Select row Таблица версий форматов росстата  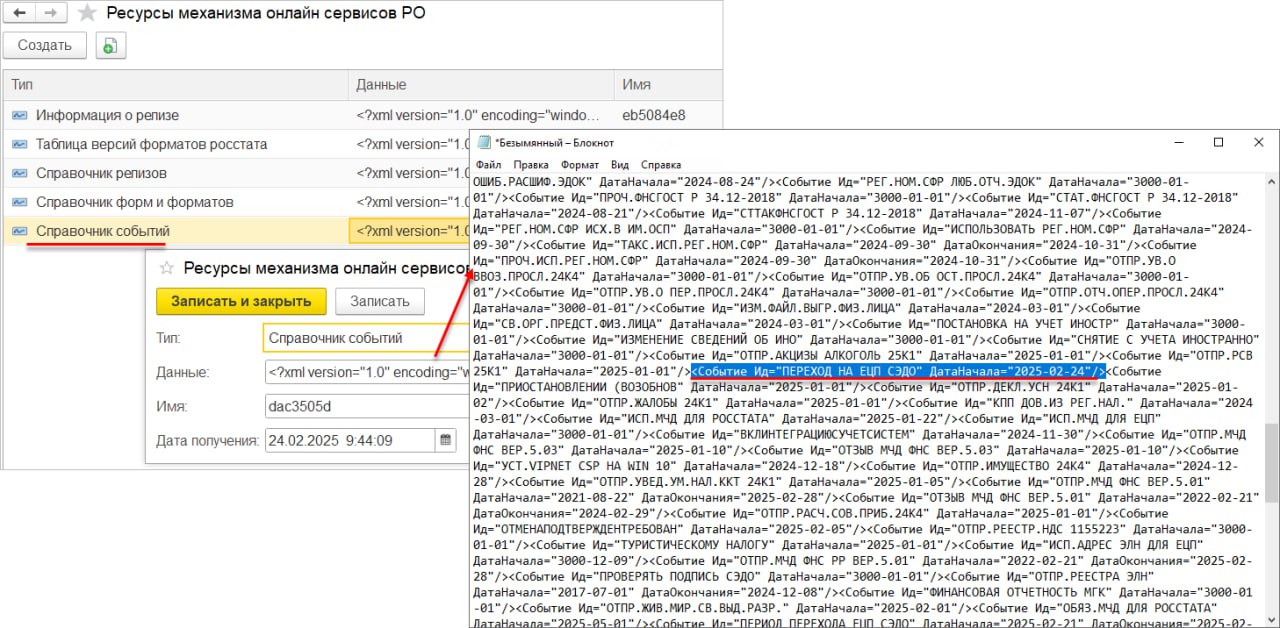coord(236,144)
